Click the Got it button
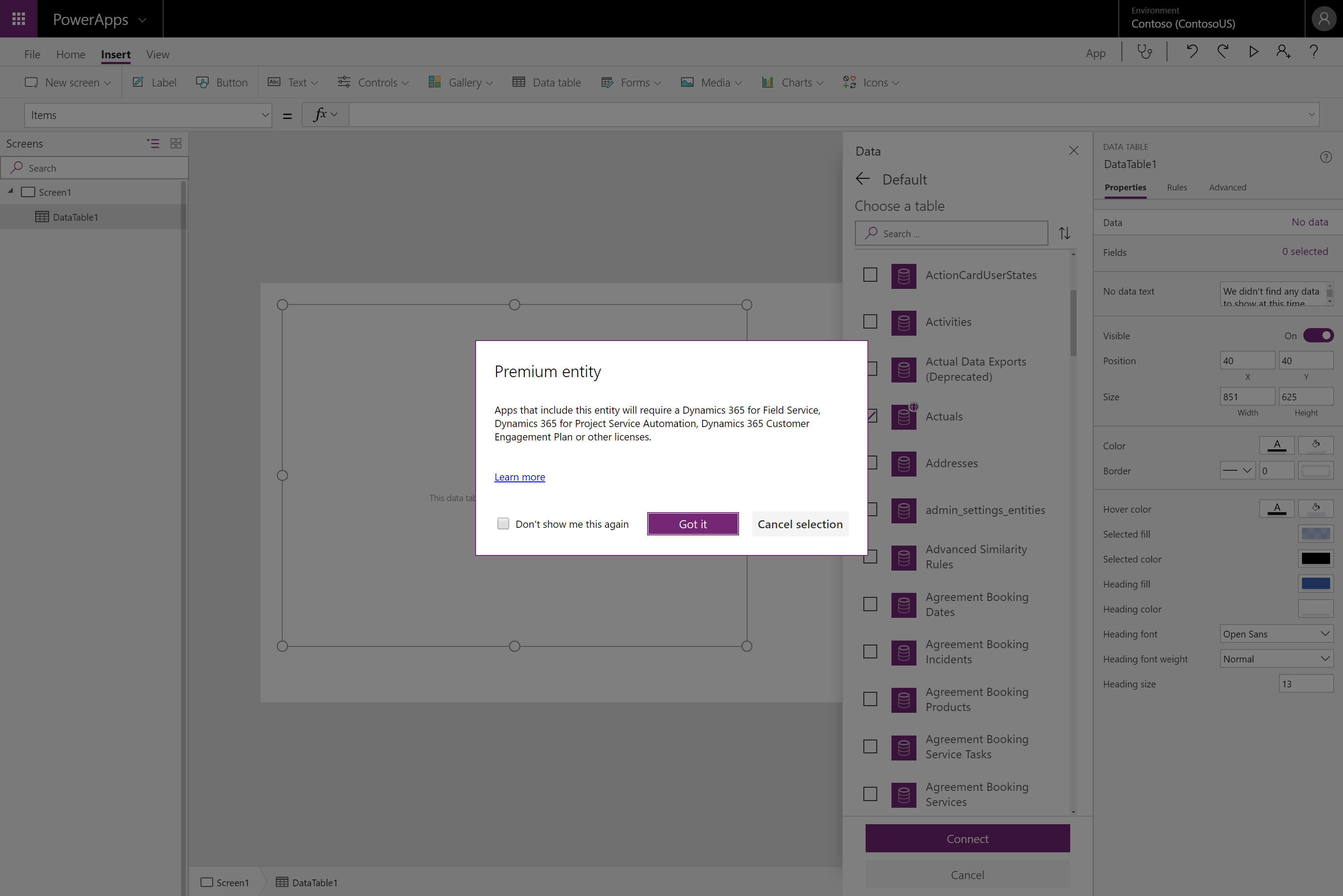Viewport: 1343px width, 896px height. pos(692,523)
